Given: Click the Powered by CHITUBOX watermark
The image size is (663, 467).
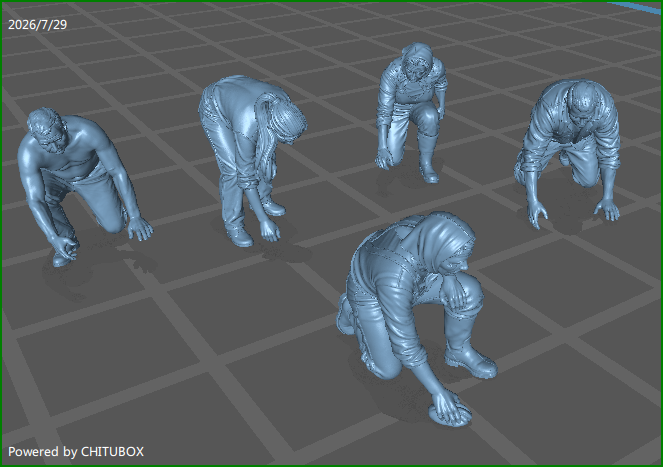Looking at the screenshot, I should point(76,452).
